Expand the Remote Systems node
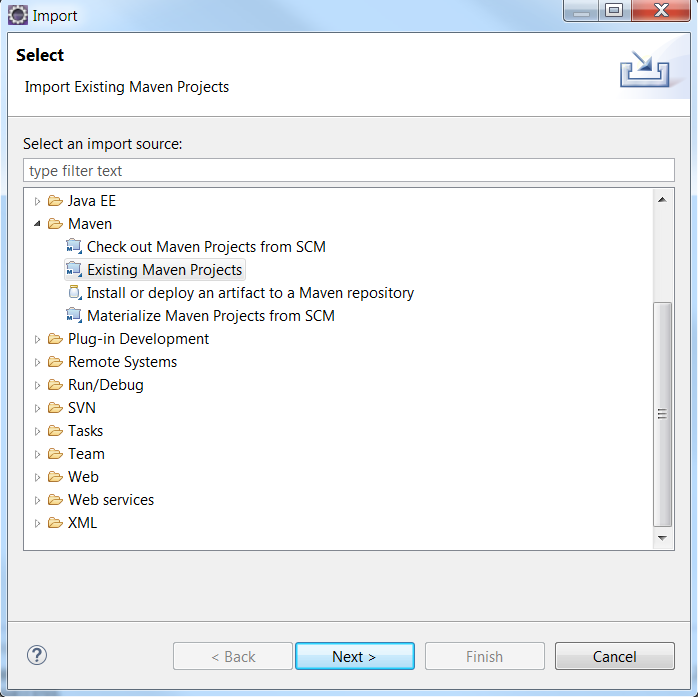Image resolution: width=698 pixels, height=697 pixels. coord(38,362)
